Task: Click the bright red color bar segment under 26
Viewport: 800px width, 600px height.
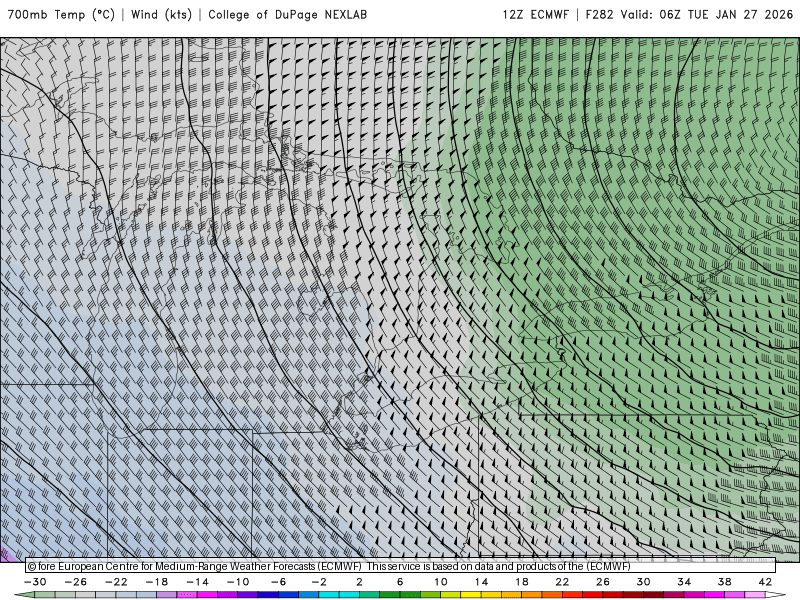Action: tap(593, 595)
